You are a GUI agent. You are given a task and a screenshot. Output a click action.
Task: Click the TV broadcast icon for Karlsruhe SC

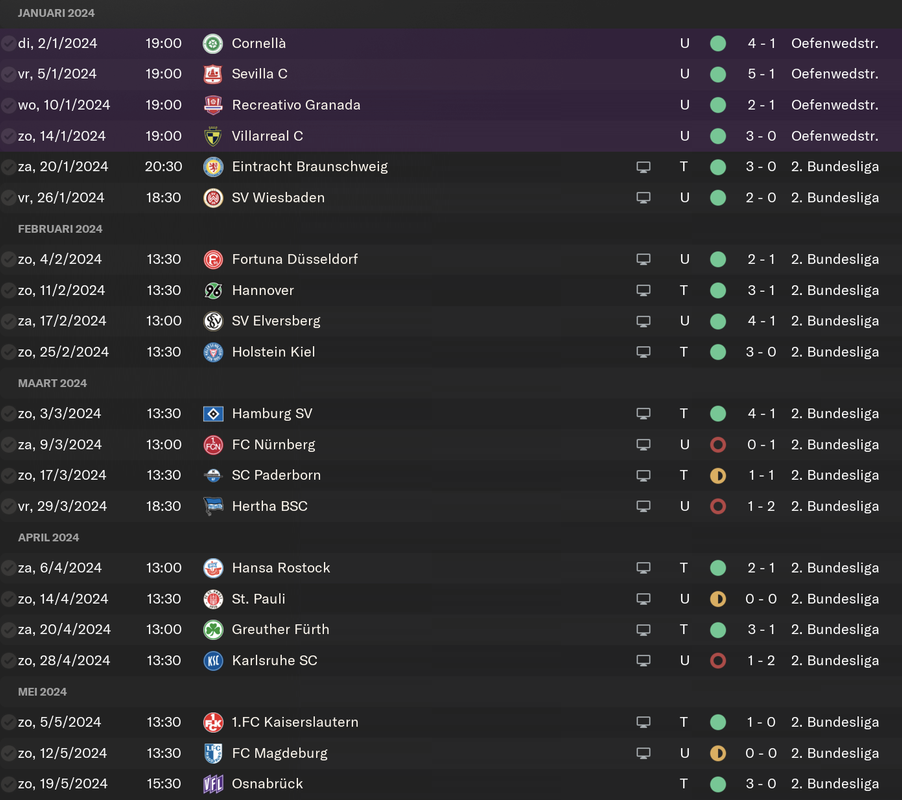click(x=644, y=661)
